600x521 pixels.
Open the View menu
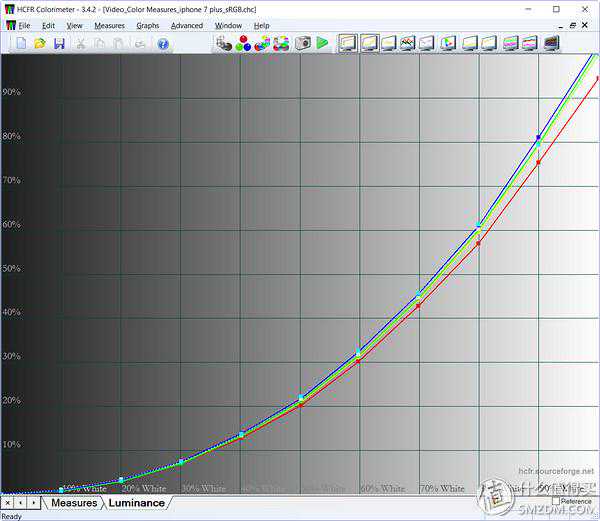click(x=76, y=25)
